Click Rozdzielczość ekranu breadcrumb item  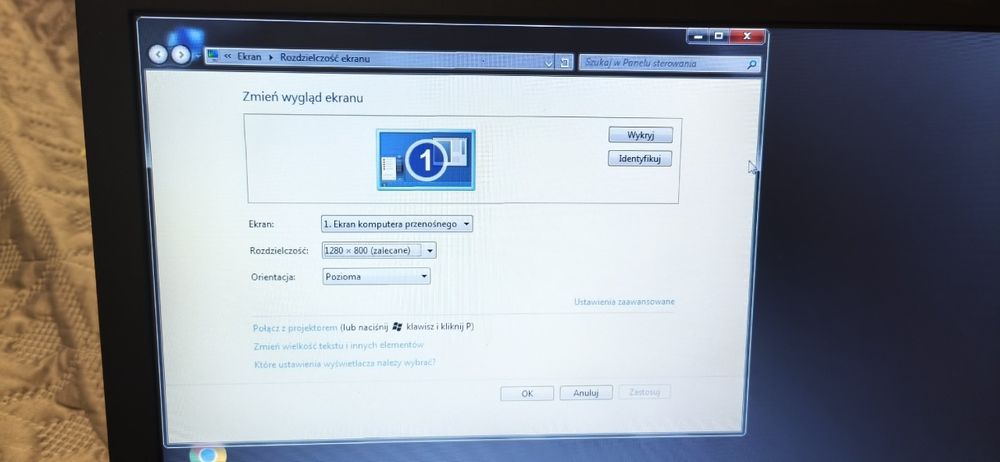click(x=325, y=58)
